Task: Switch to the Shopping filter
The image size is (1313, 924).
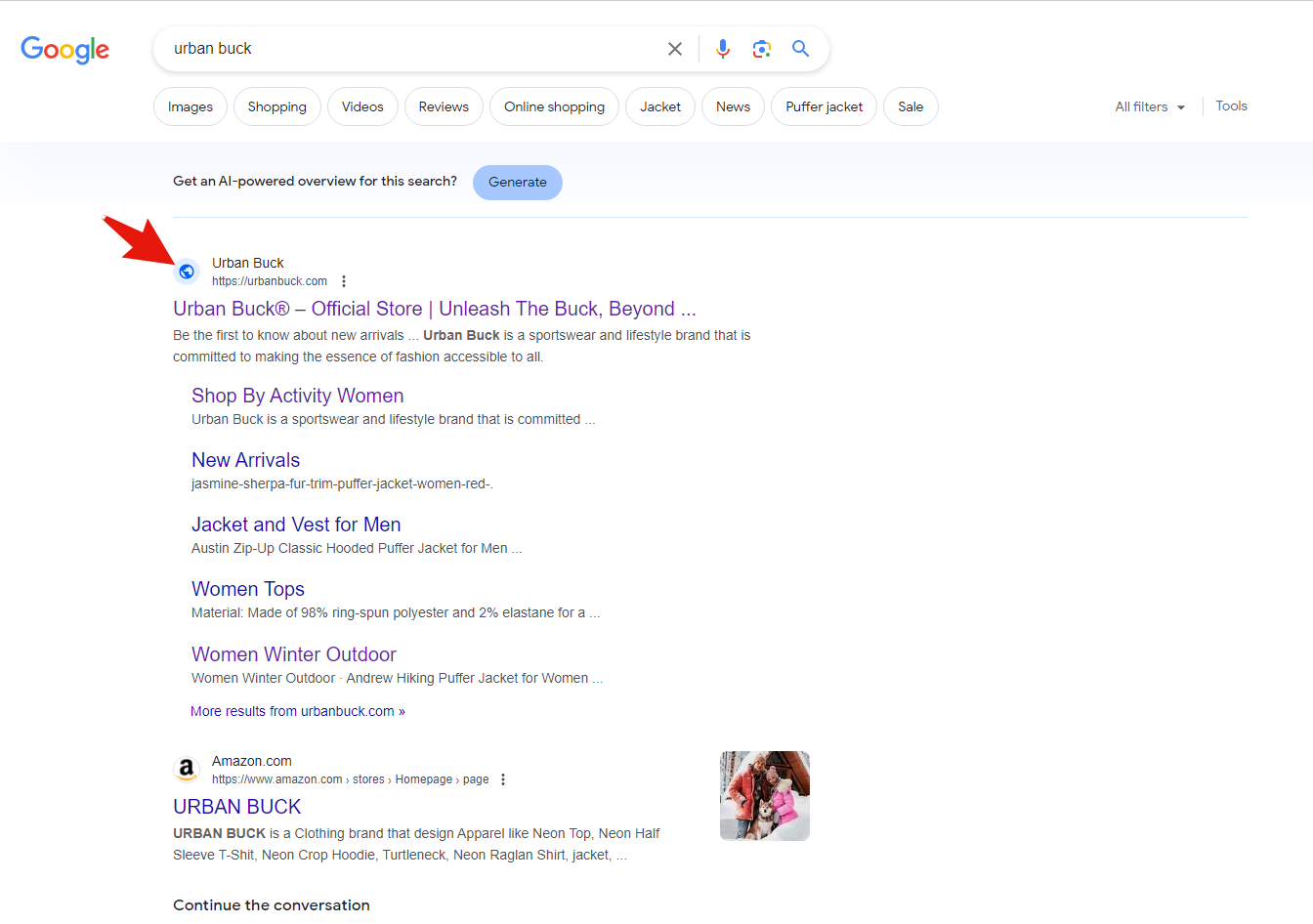Action: coord(277,106)
